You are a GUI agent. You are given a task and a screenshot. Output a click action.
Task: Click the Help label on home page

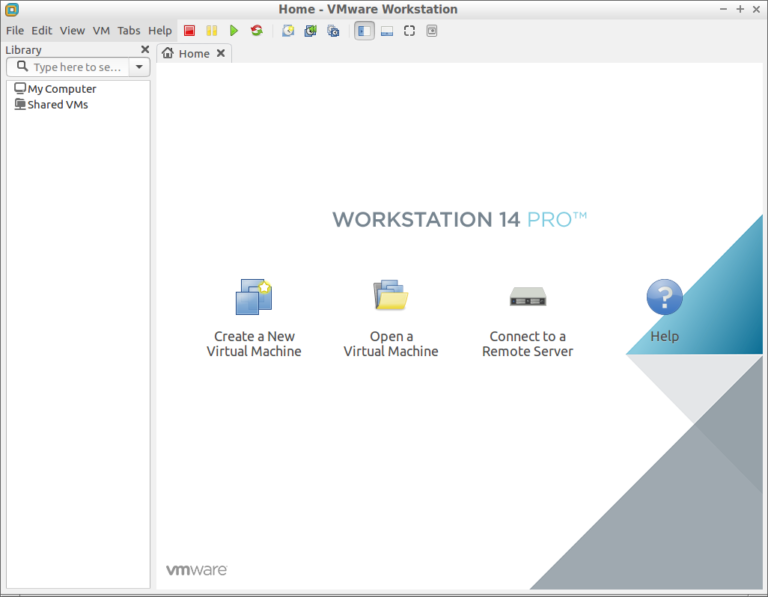click(665, 336)
